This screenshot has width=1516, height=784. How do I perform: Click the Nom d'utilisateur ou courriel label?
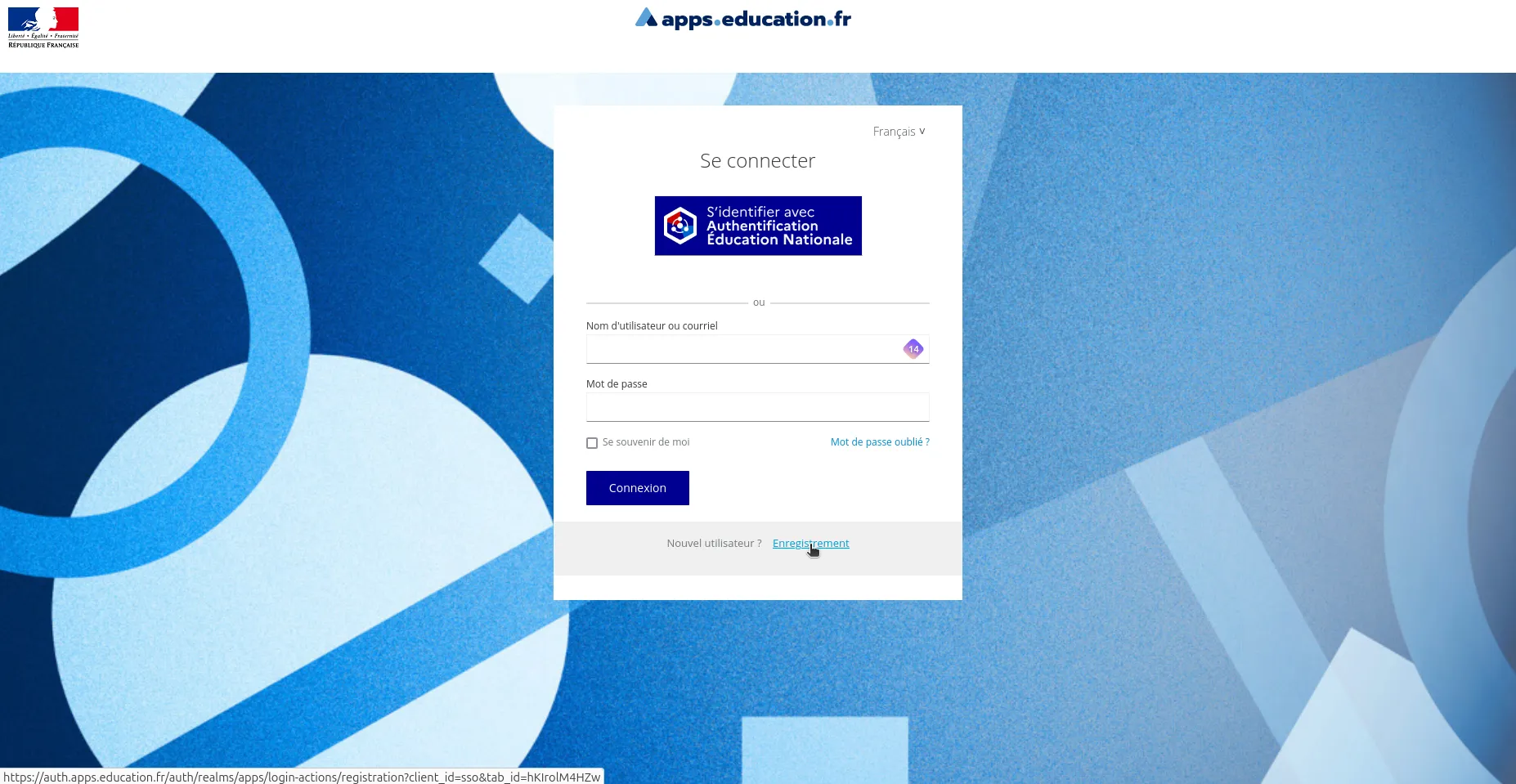pyautogui.click(x=652, y=326)
